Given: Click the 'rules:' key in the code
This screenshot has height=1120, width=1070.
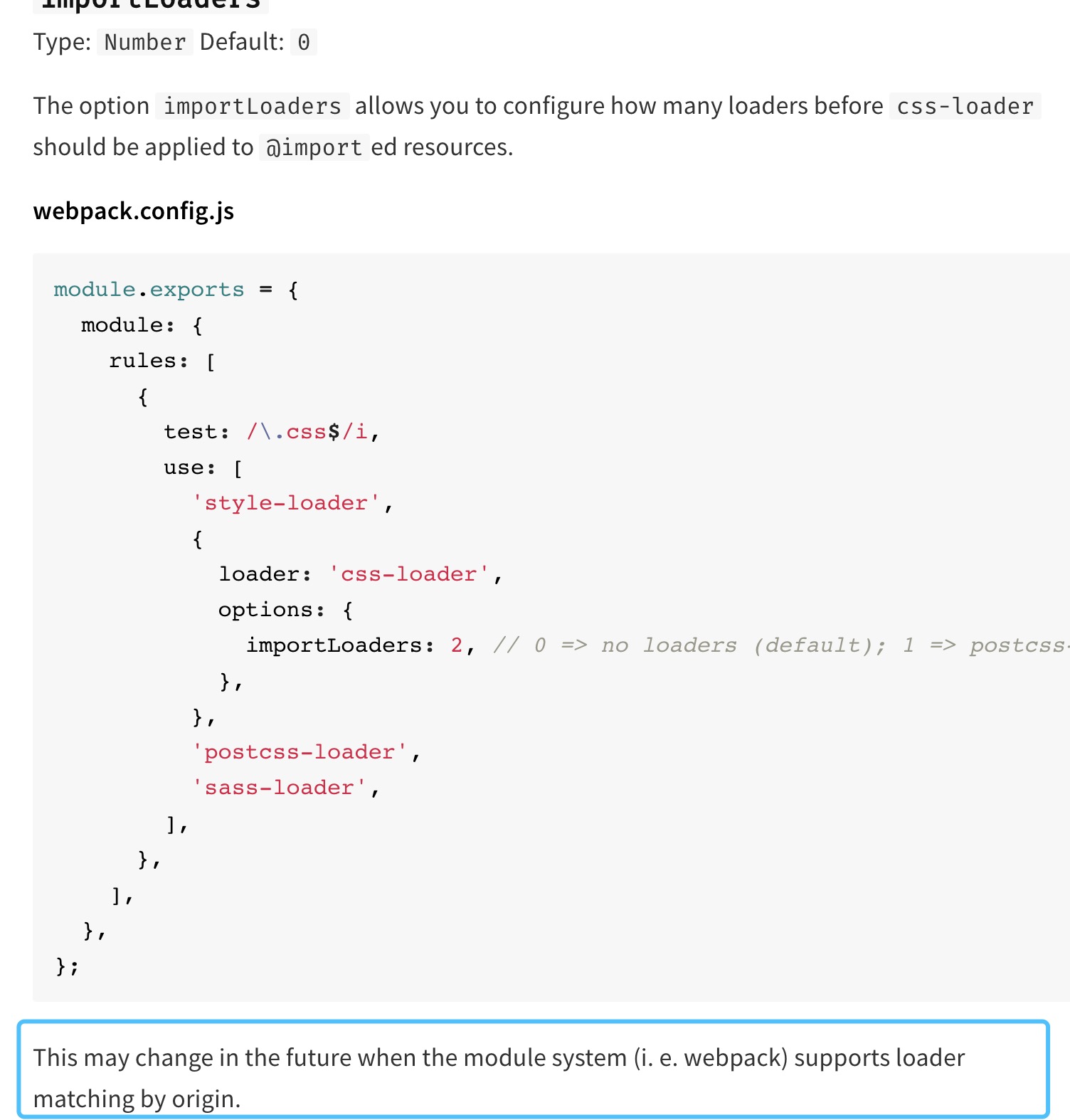Looking at the screenshot, I should 148,361.
